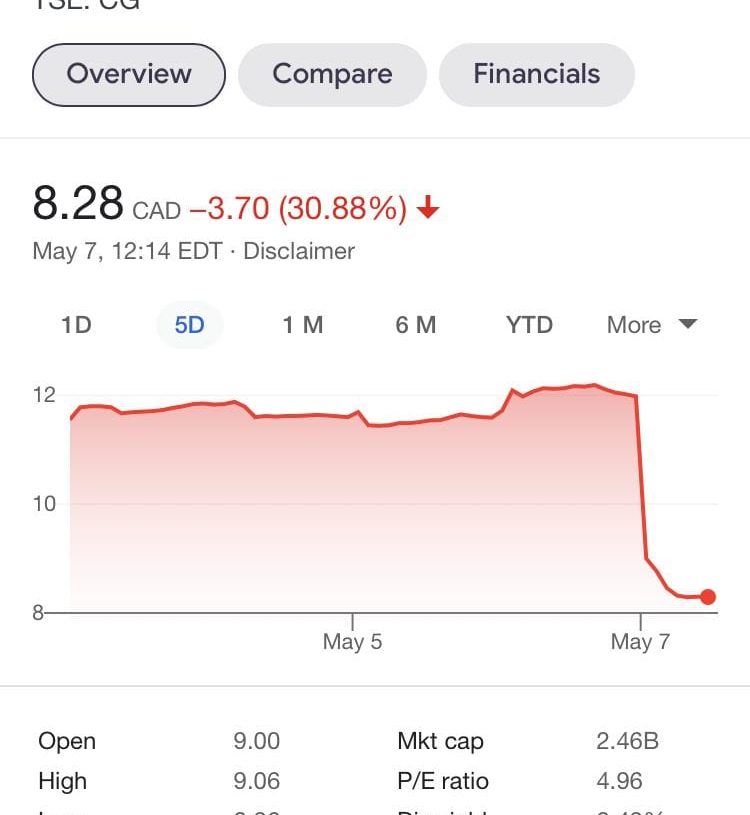Click the Open value 9.00

click(256, 741)
